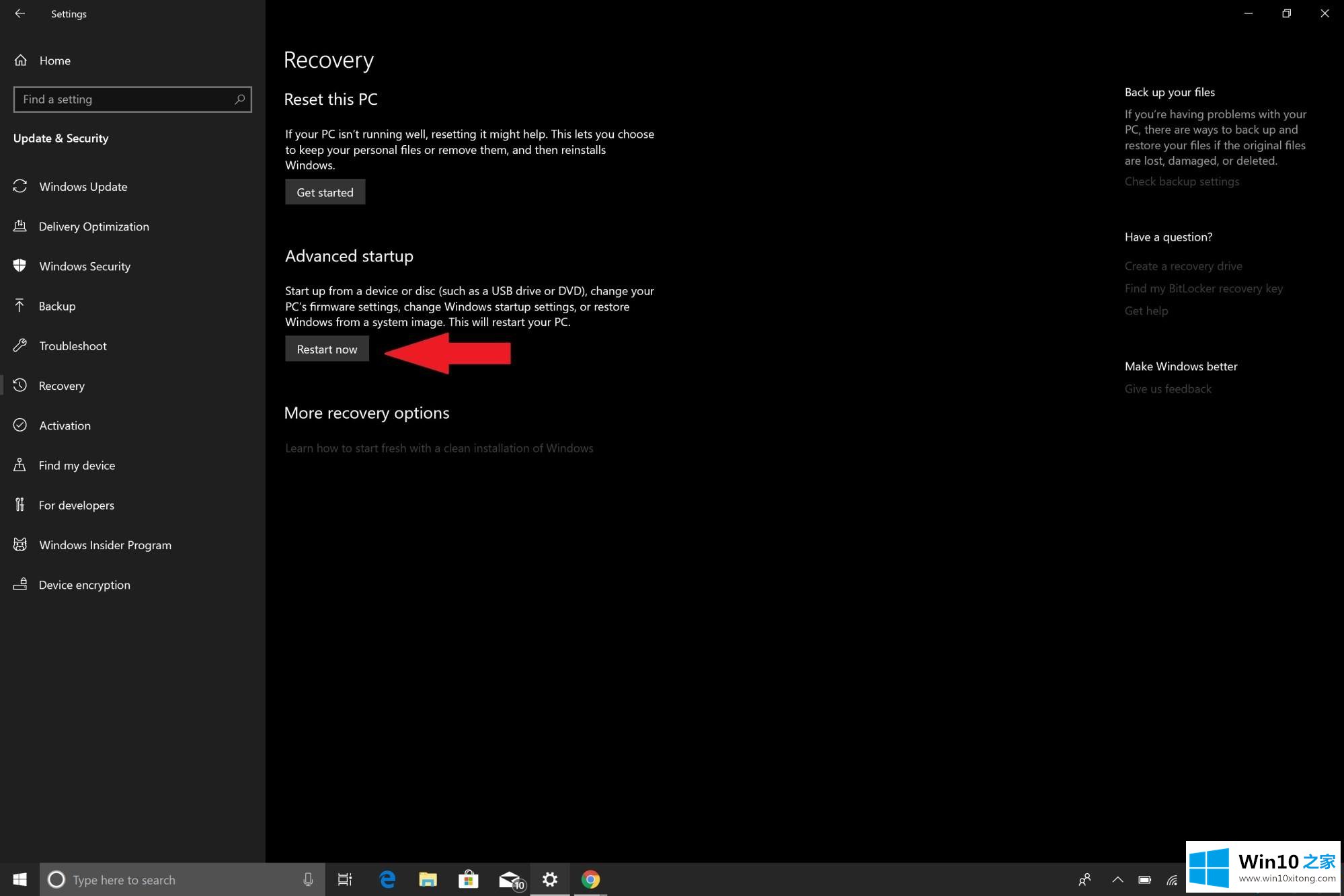This screenshot has width=1344, height=896.
Task: Select Create a recovery drive link
Action: [1183, 265]
